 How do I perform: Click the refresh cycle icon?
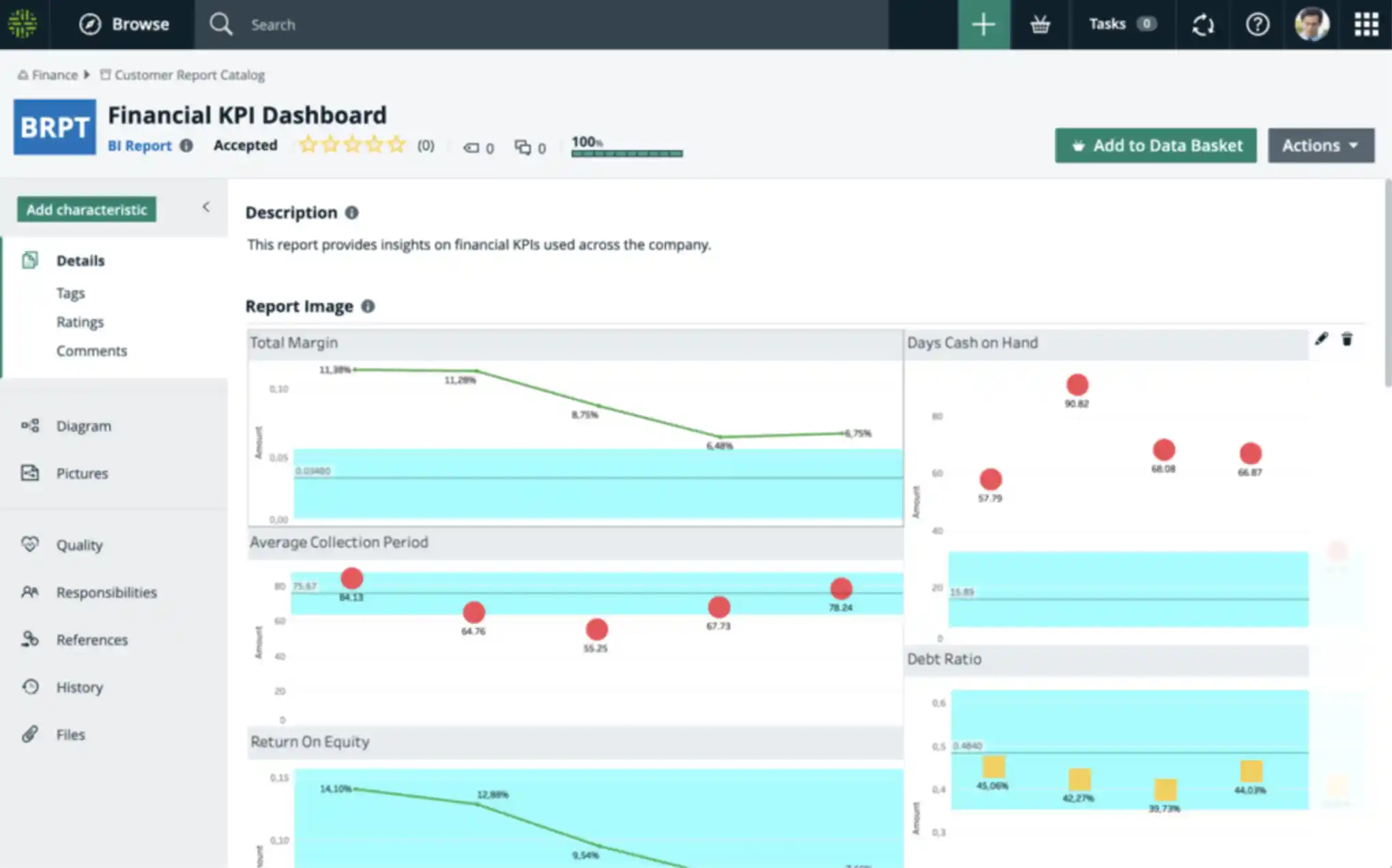coord(1203,25)
